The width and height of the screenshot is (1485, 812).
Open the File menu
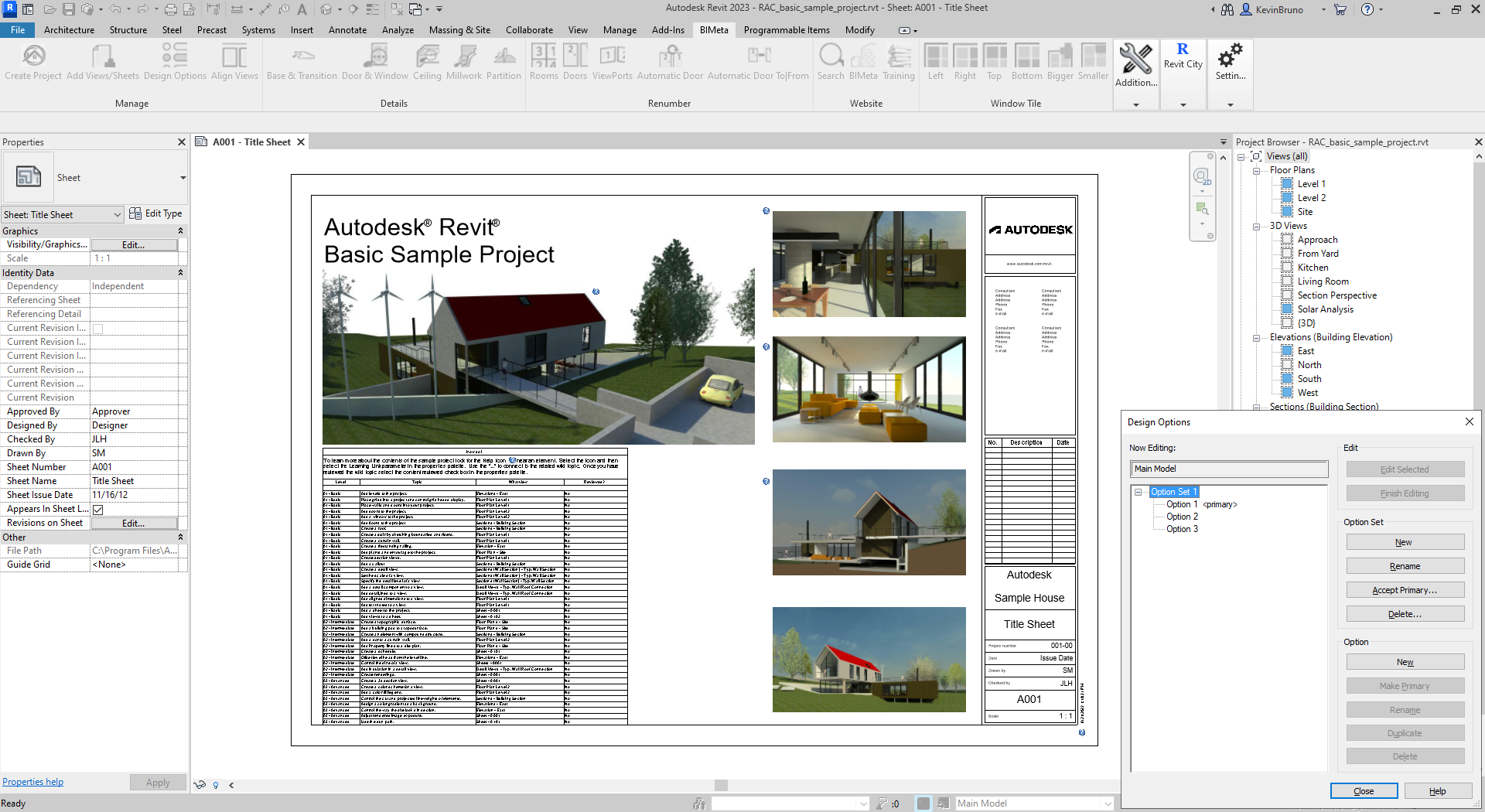pos(18,30)
